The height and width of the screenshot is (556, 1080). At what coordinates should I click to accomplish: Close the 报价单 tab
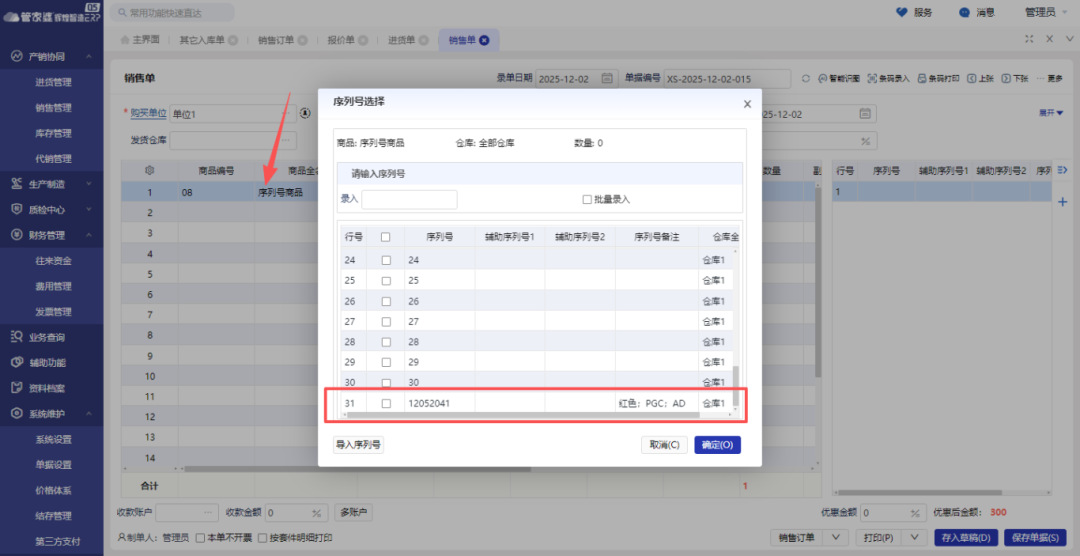[x=363, y=40]
